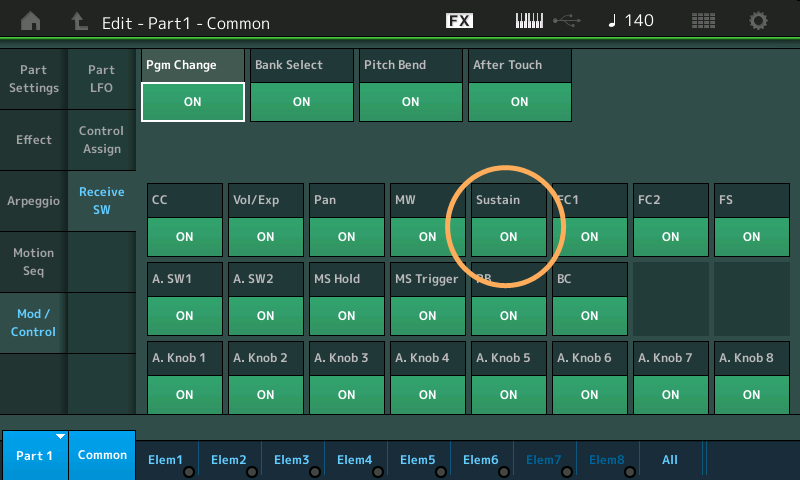Viewport: 800px width, 480px height.
Task: Toggle the MW receive switch
Action: coord(428,237)
